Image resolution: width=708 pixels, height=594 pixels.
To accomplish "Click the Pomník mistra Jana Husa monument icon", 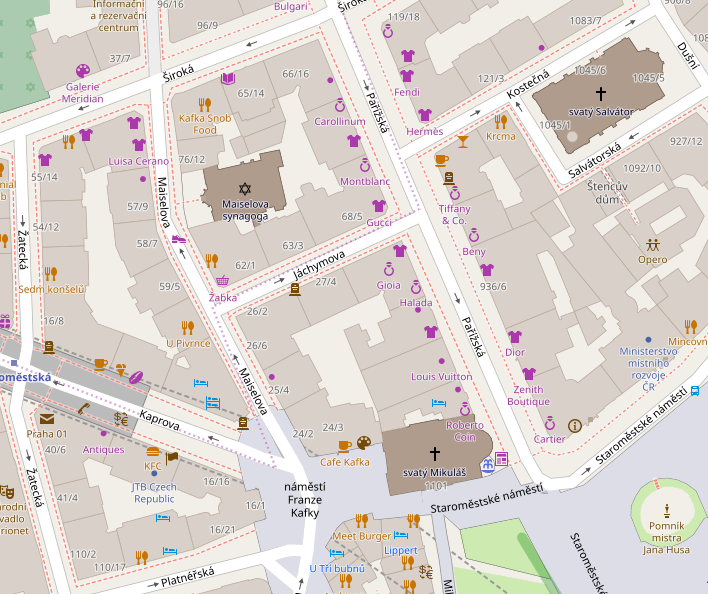I will coord(666,510).
